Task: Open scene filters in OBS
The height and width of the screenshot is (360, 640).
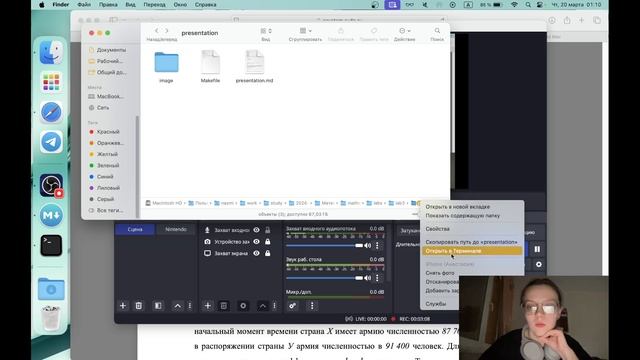Action: [x=158, y=305]
